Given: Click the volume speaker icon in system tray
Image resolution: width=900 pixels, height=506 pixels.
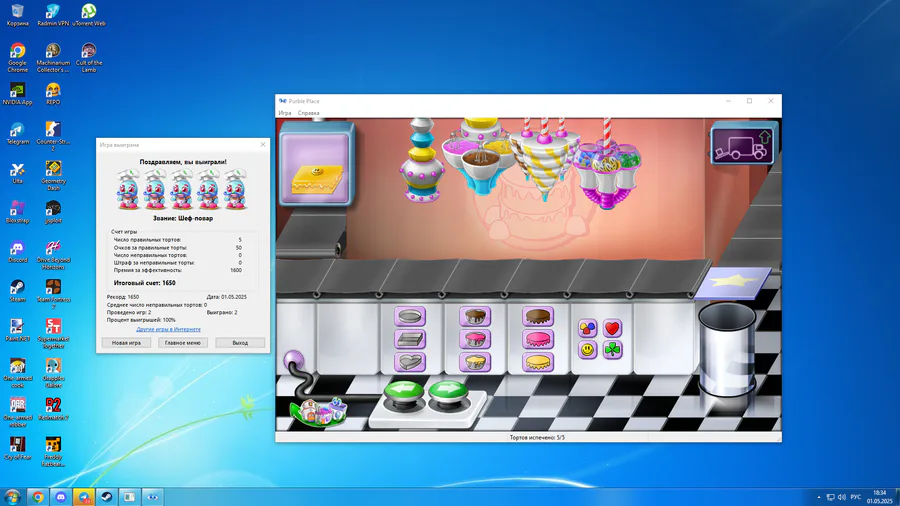Looking at the screenshot, I should (841, 497).
